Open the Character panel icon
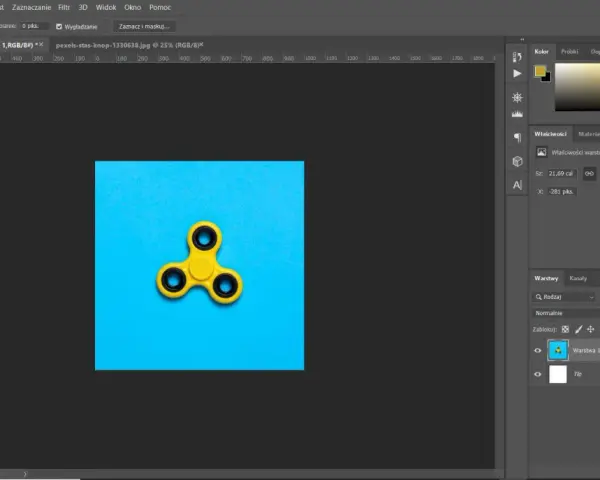 pos(517,185)
